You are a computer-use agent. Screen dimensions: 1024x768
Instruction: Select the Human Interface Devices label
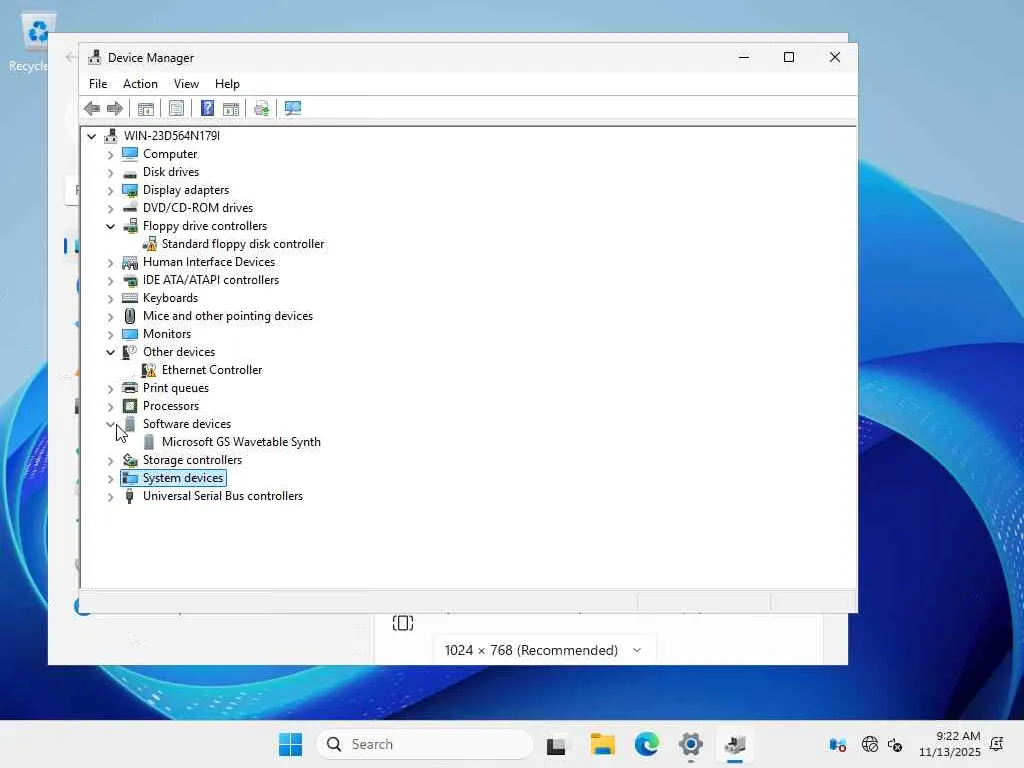[x=209, y=262]
